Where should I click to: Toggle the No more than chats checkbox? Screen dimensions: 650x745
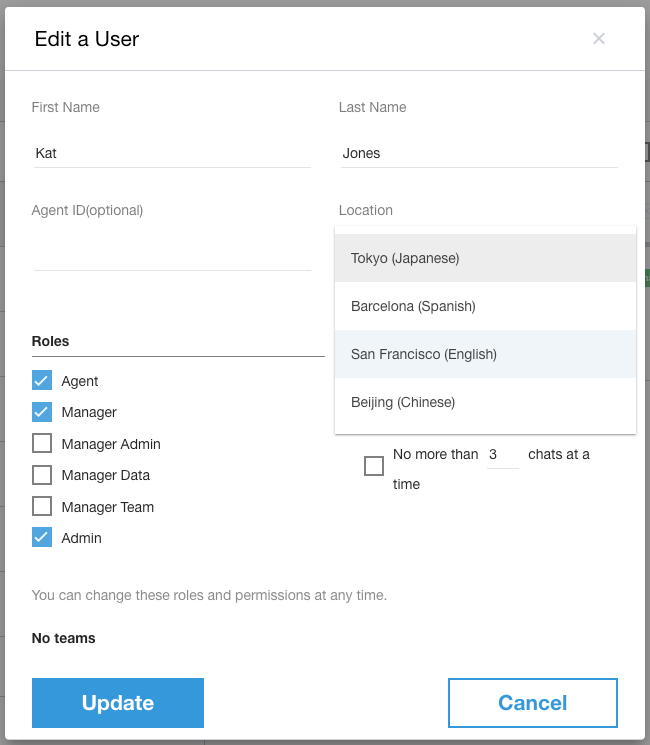[374, 466]
